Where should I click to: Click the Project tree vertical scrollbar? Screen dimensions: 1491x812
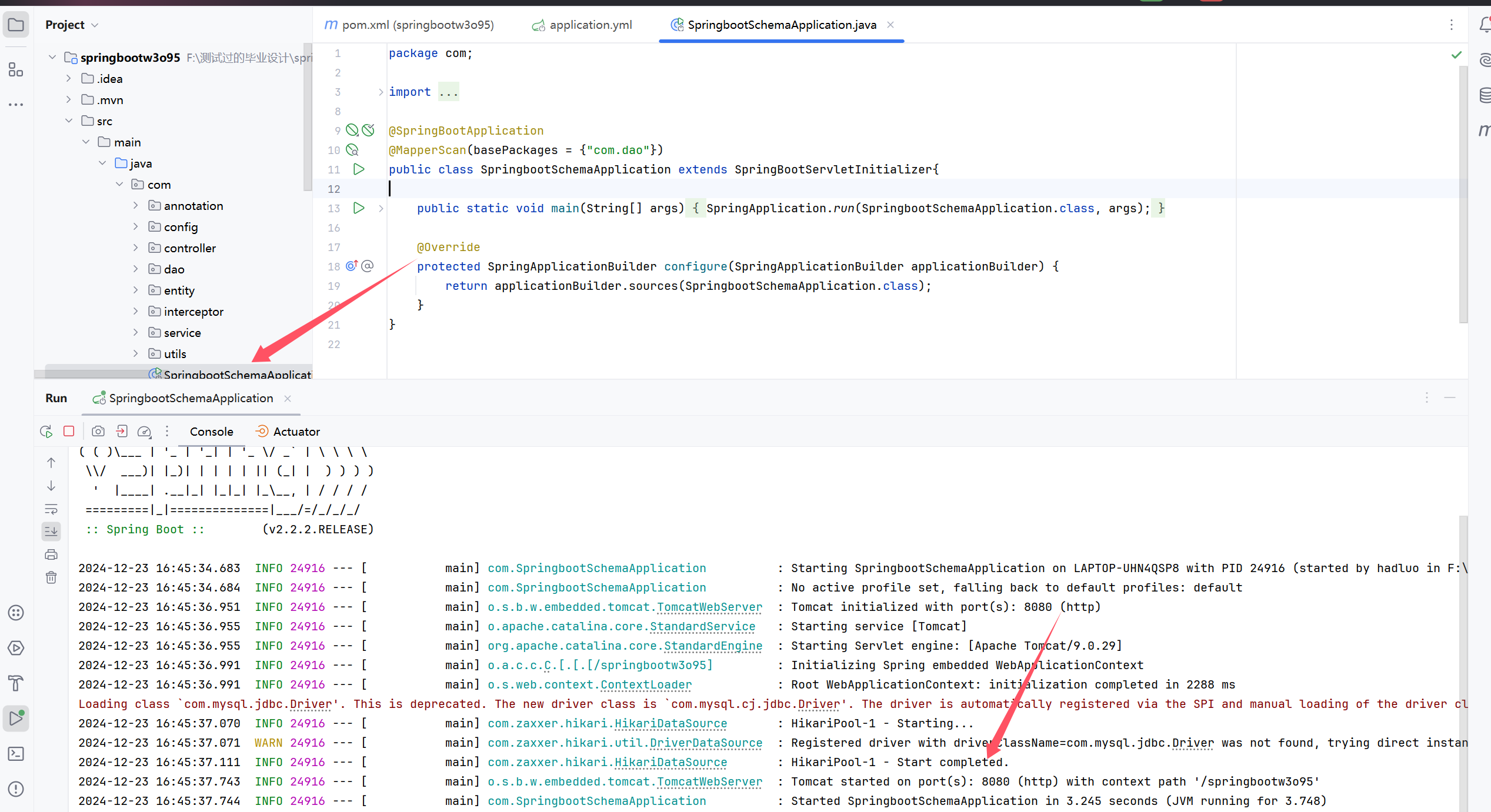[x=308, y=118]
